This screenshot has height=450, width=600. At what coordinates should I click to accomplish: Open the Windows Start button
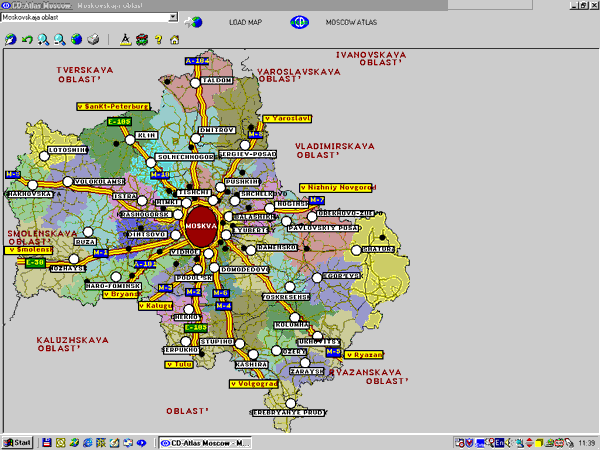(18, 443)
